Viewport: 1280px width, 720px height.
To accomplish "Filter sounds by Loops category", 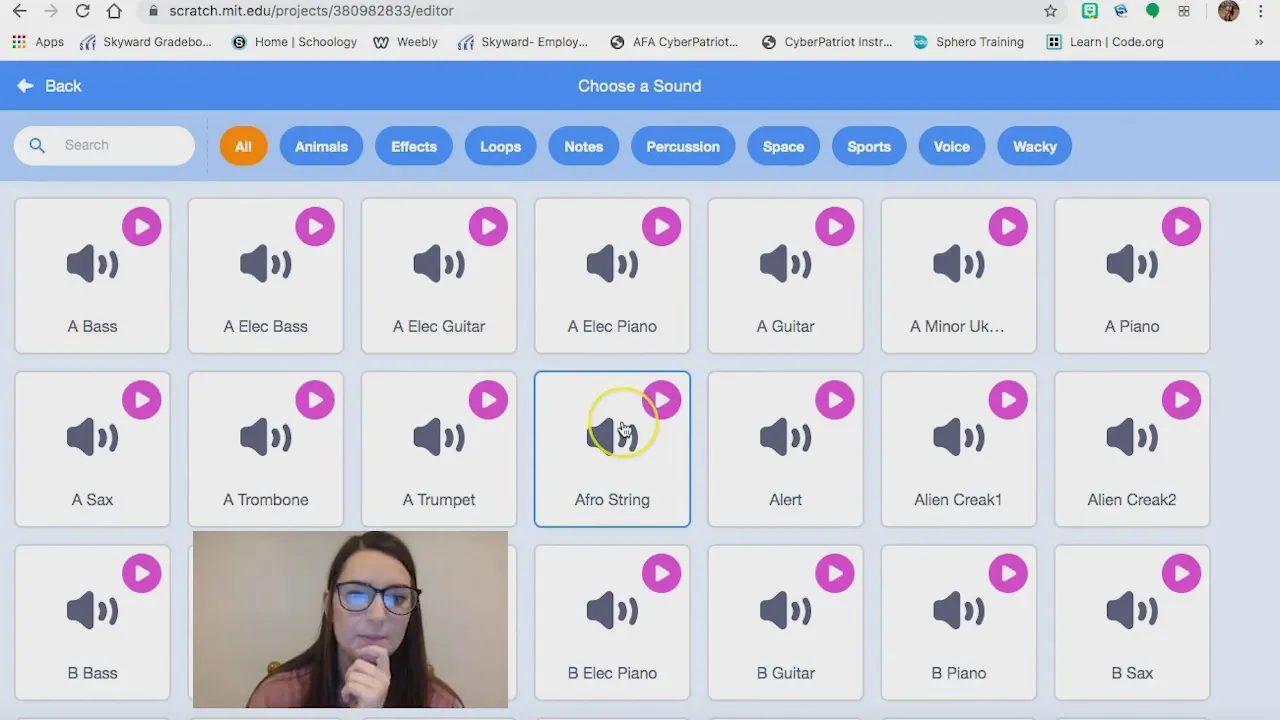I will 500,146.
